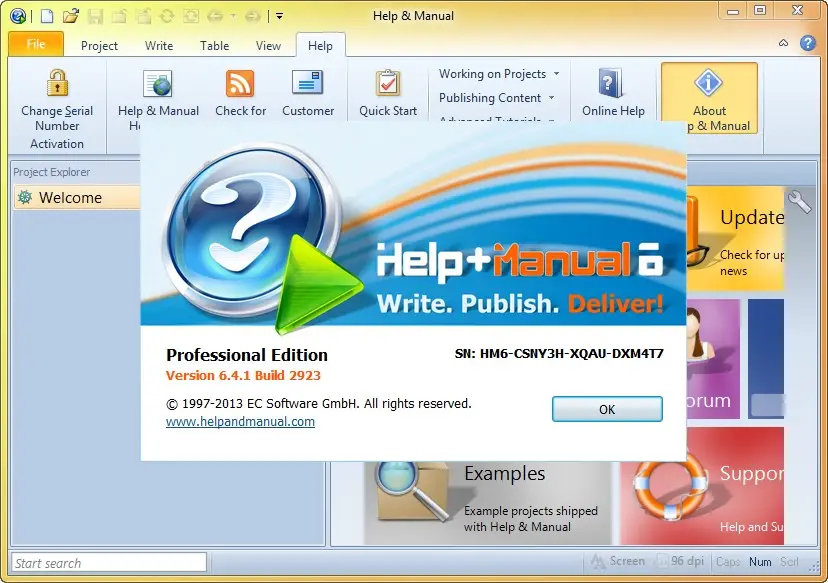Confirm the About dialog with OK
Viewport: 828px width, 583px height.
click(x=607, y=409)
